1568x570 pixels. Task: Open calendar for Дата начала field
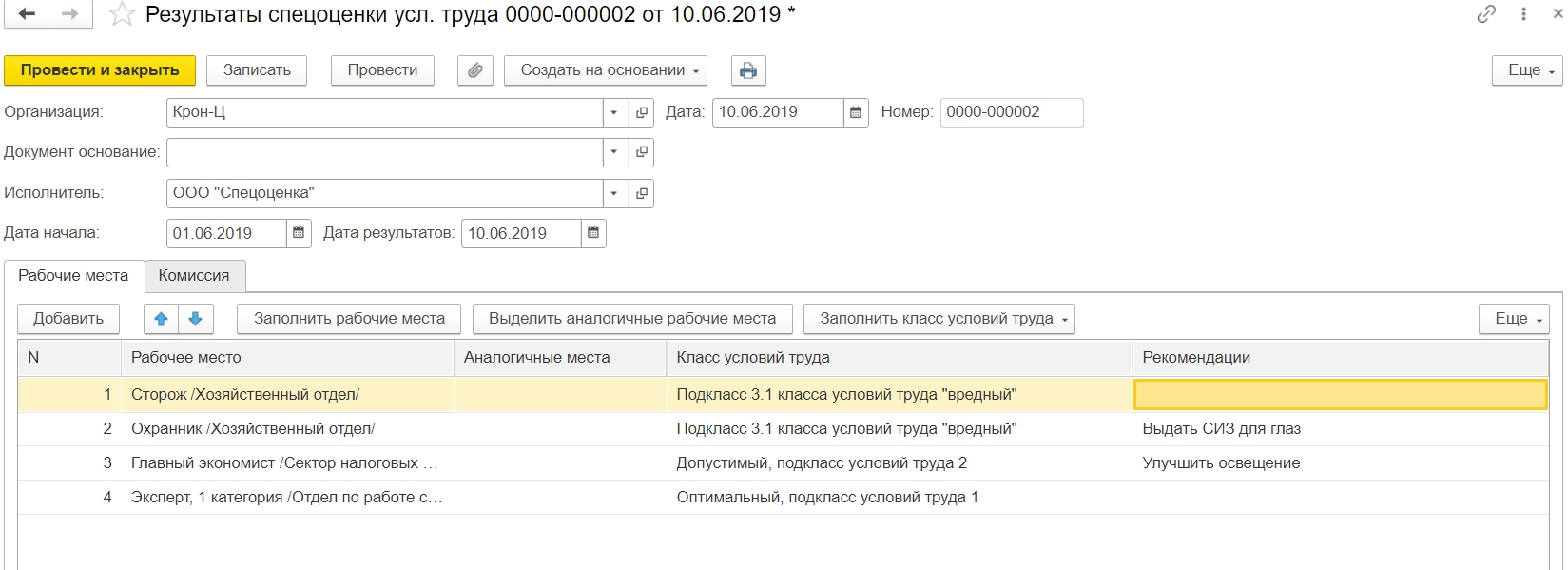click(299, 233)
